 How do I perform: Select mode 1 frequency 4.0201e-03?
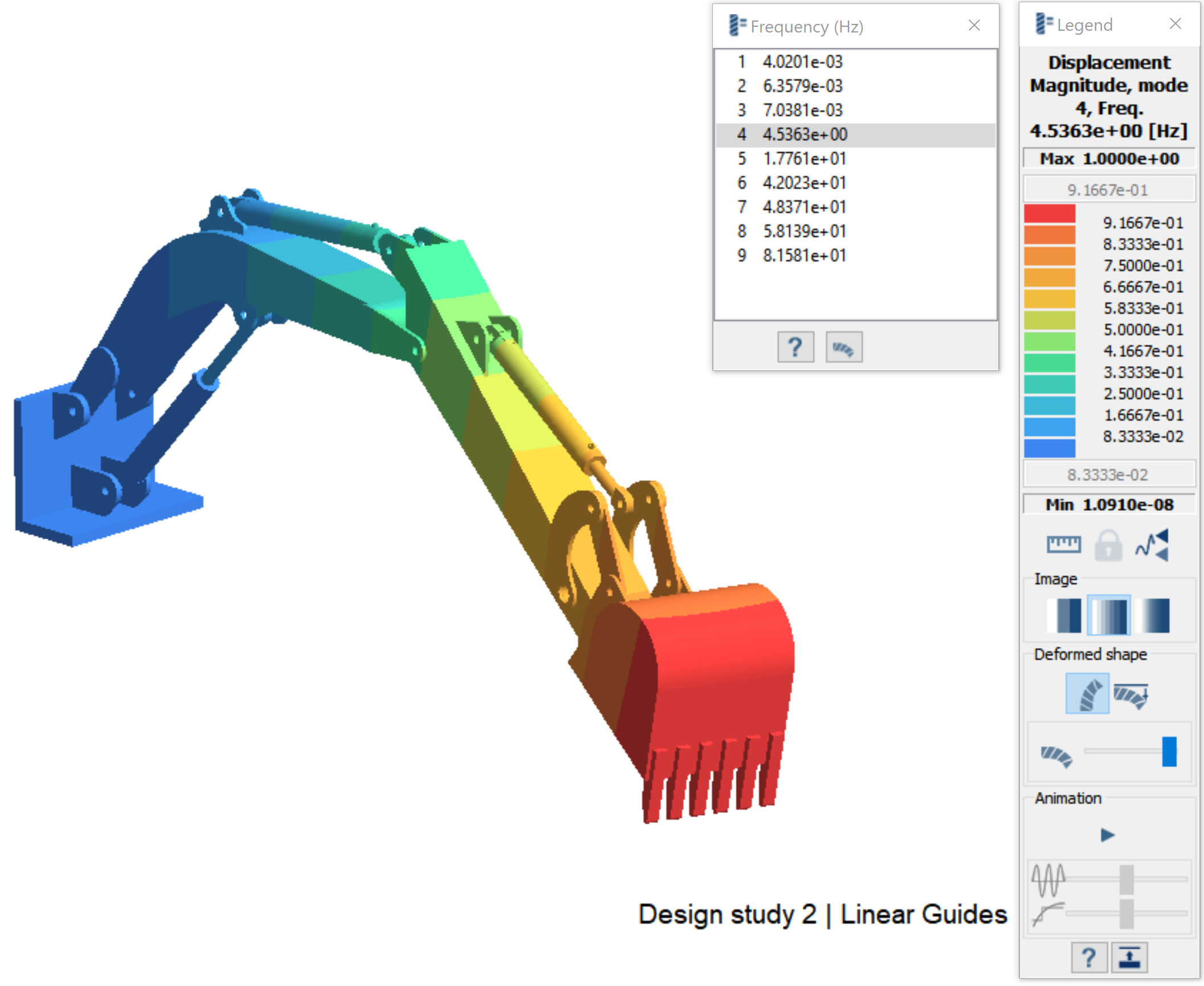pos(802,62)
